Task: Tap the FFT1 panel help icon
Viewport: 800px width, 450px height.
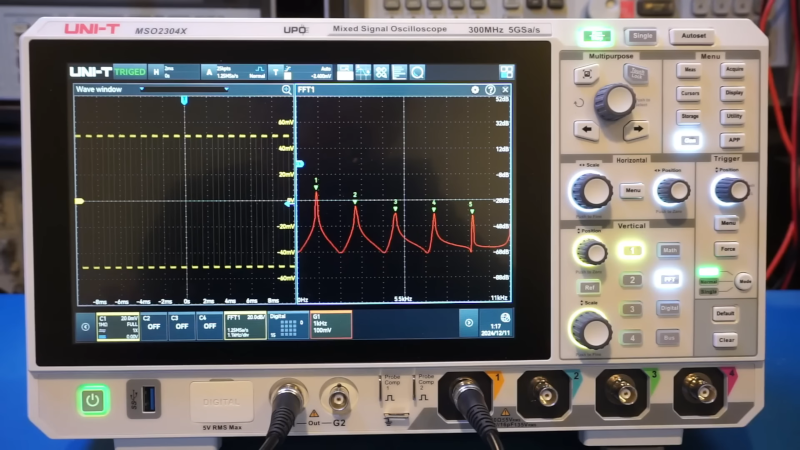Action: (x=491, y=90)
